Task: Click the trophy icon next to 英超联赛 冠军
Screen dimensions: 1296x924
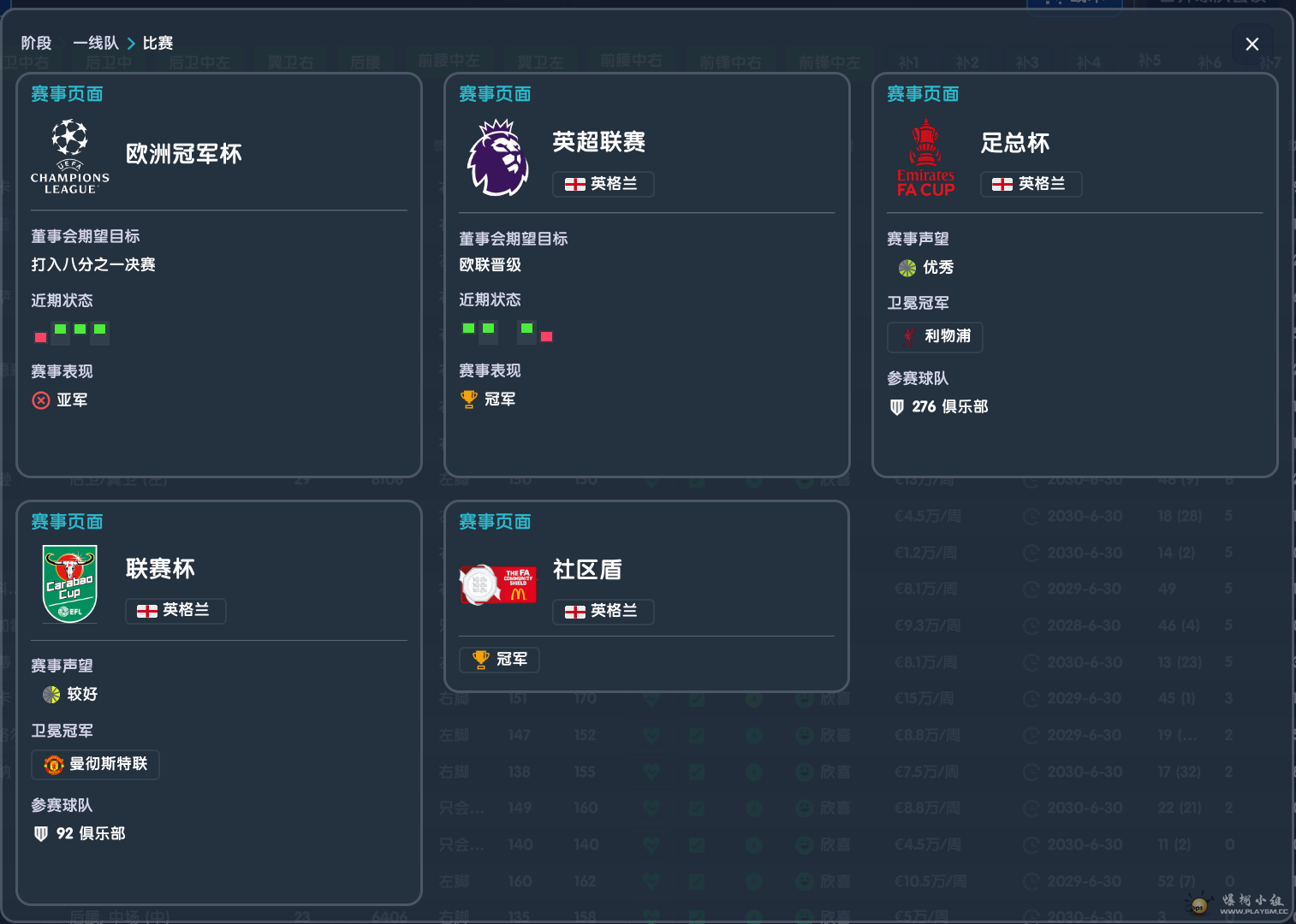Action: pos(468,400)
